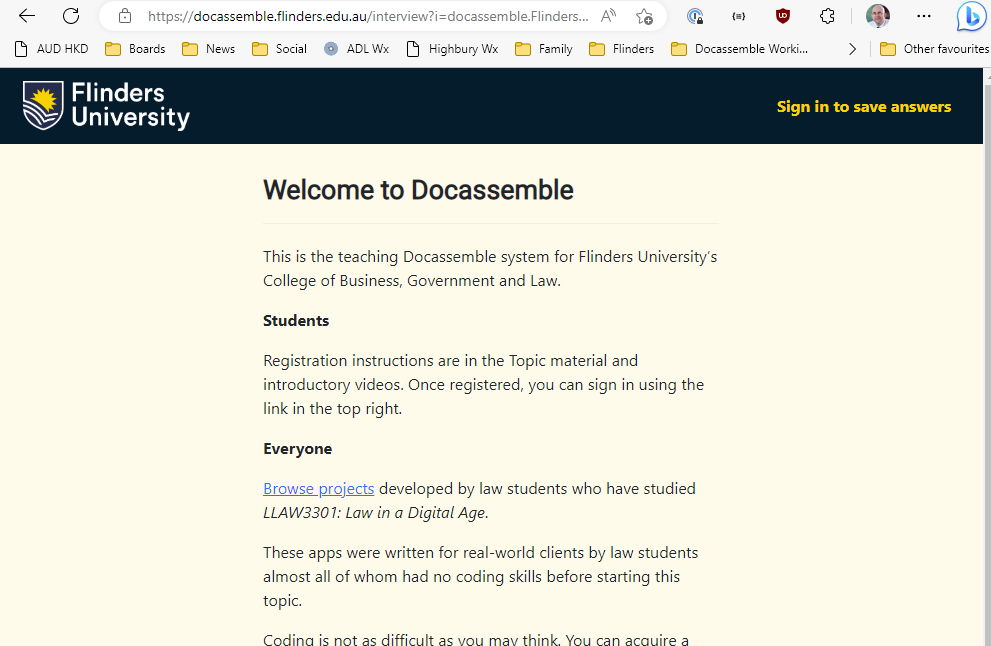The width and height of the screenshot is (991, 646).
Task: Click inside the address bar
Action: [350, 16]
